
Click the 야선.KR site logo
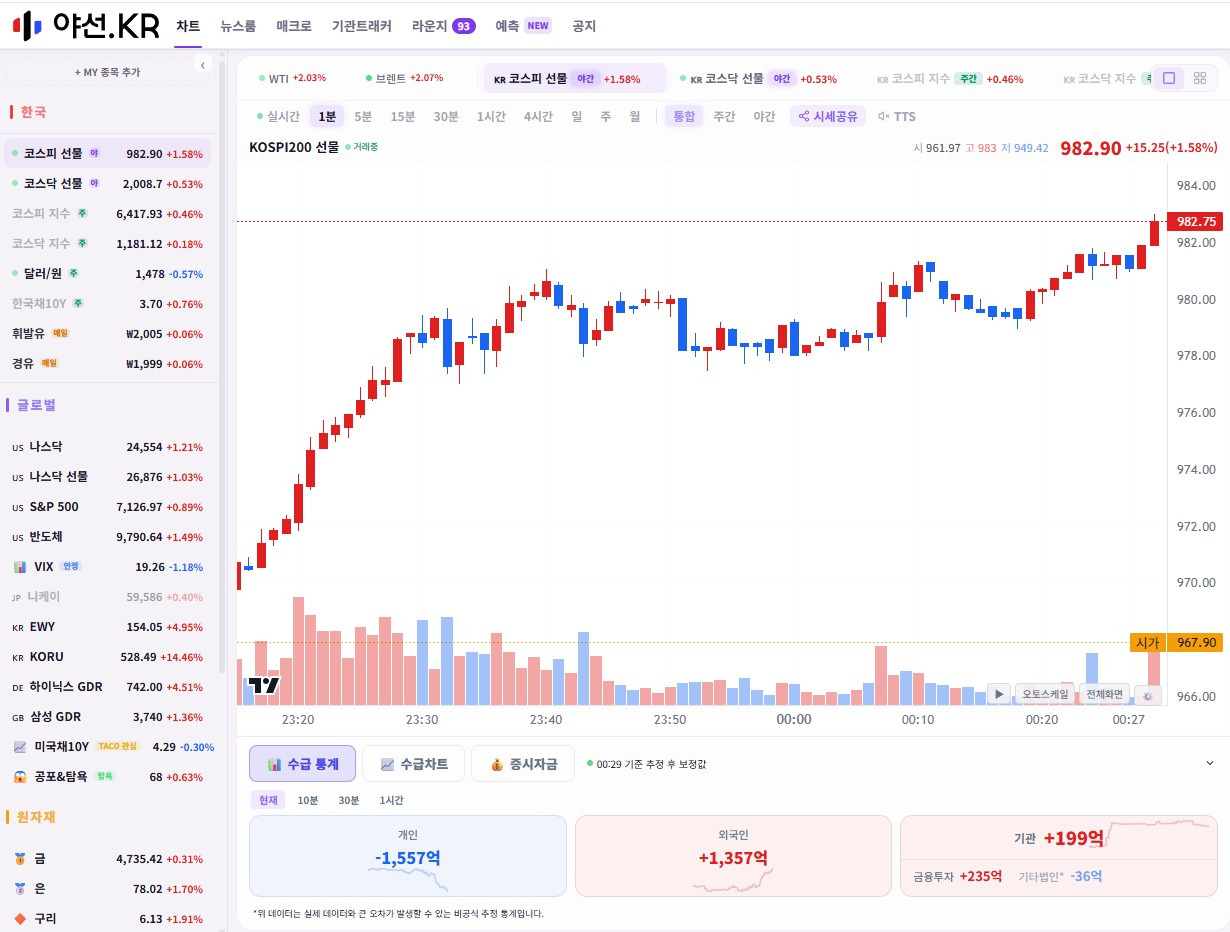[85, 26]
